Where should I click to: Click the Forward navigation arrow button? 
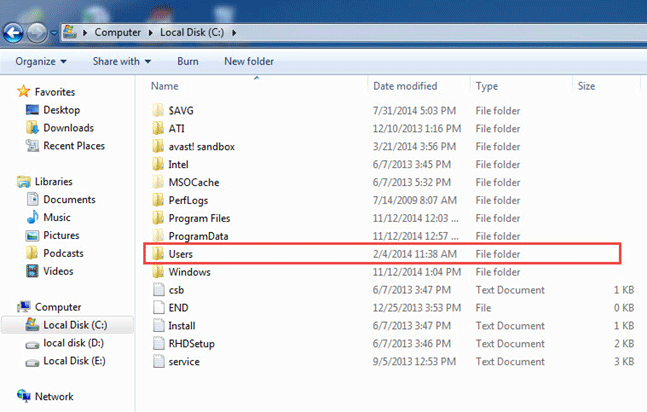click(37, 33)
